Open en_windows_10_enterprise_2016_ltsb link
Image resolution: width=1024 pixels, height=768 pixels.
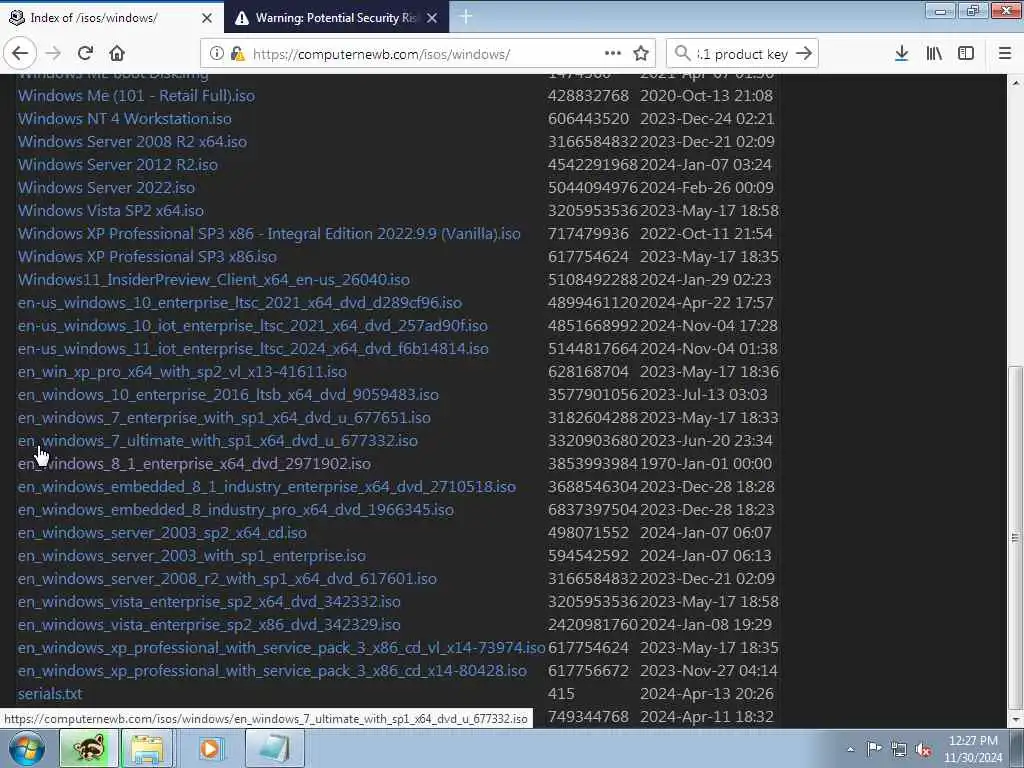[x=228, y=394]
